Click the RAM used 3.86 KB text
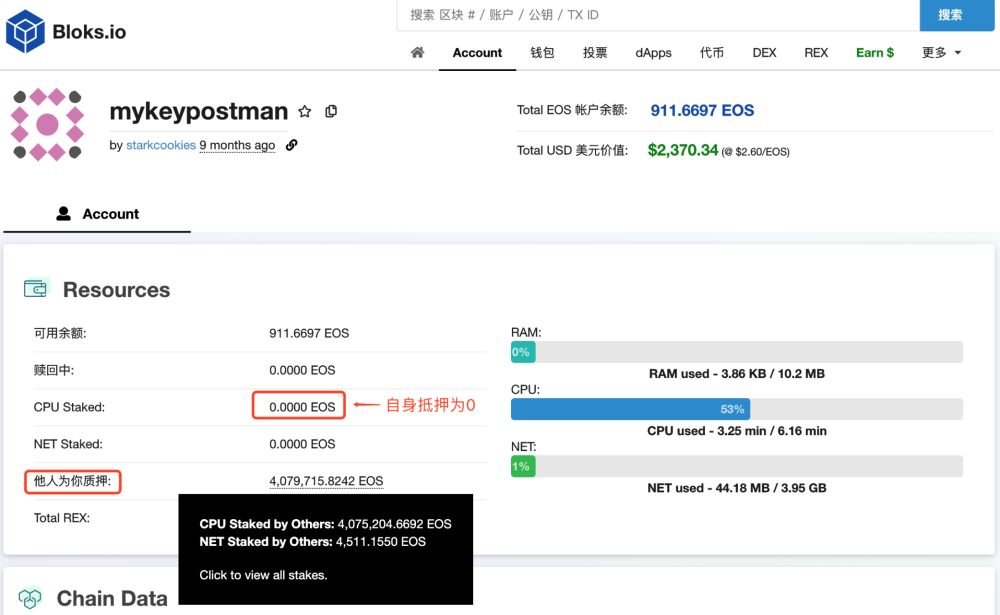This screenshot has height=615, width=1000. (737, 374)
